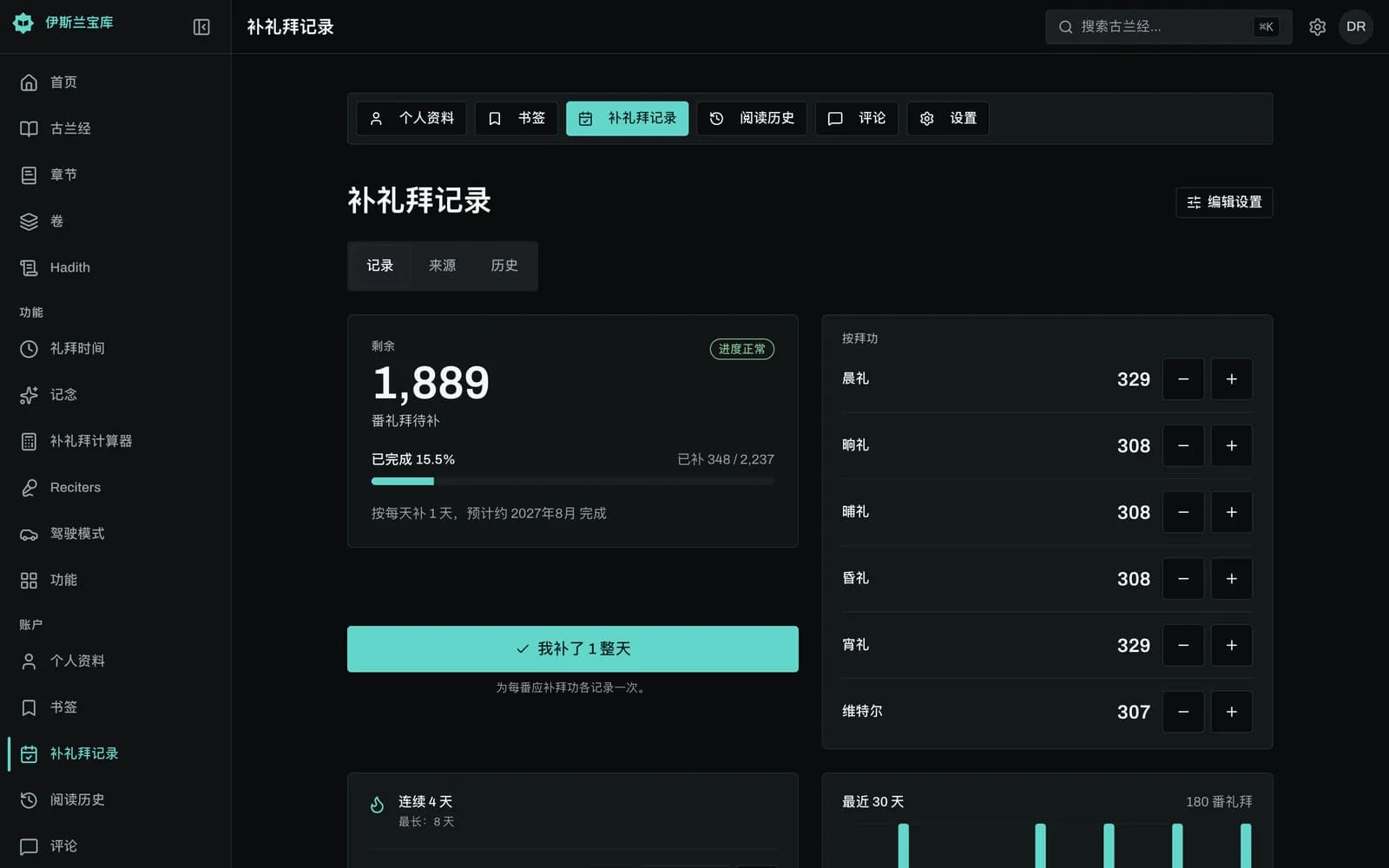Decrease 昏礼 count with minus
Image resolution: width=1389 pixels, height=868 pixels.
1183,579
